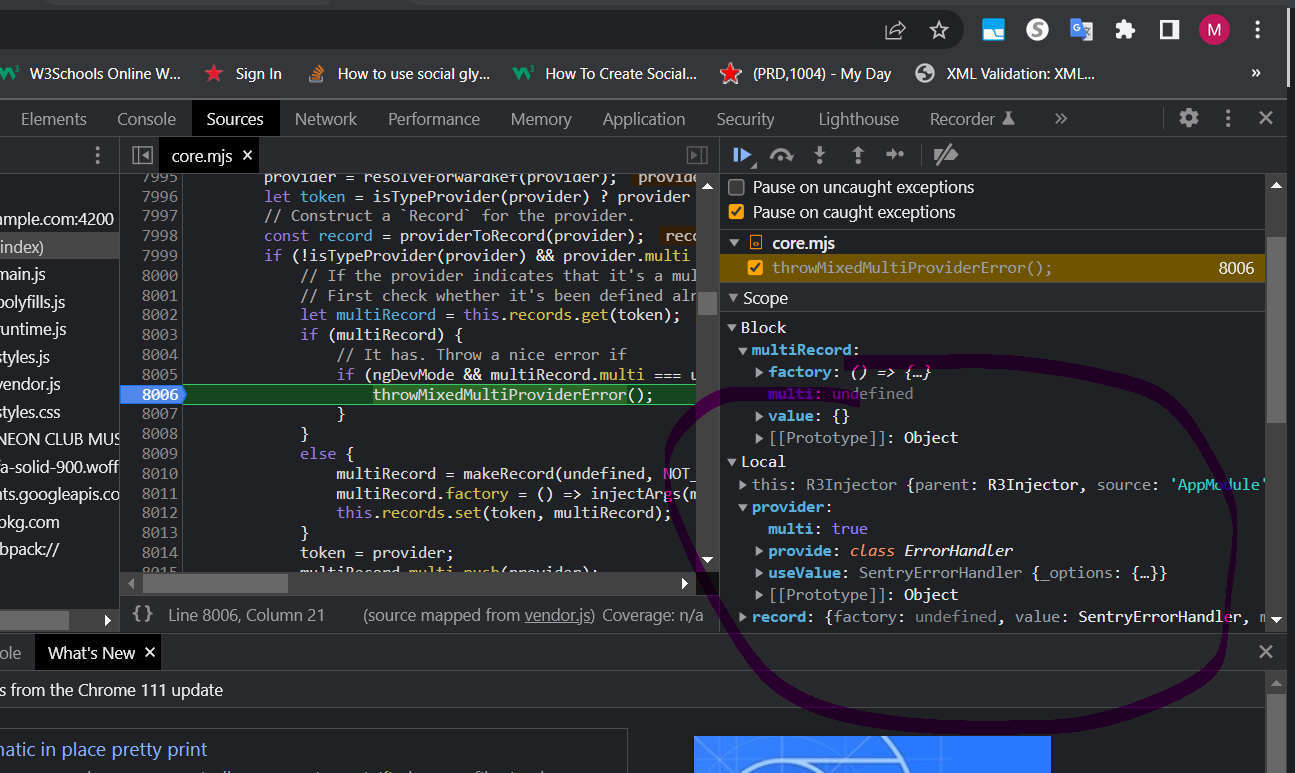Viewport: 1295px width, 773px height.
Task: Collapse the file navigator sidebar panel
Action: click(x=142, y=155)
